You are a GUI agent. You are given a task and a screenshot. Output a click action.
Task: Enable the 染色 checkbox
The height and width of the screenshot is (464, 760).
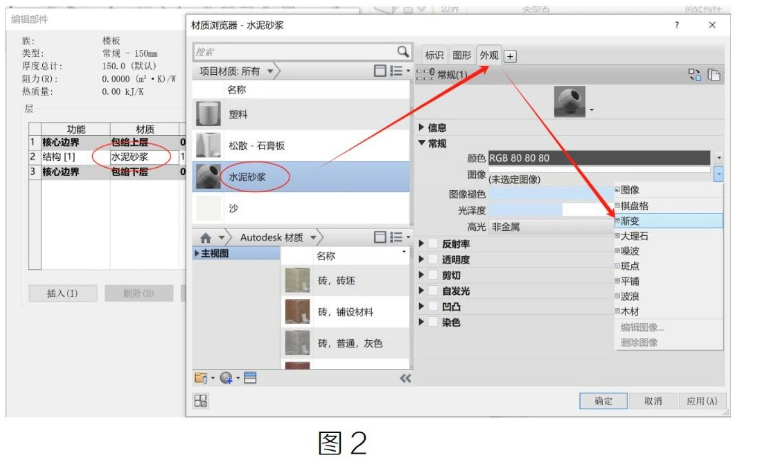[433, 322]
